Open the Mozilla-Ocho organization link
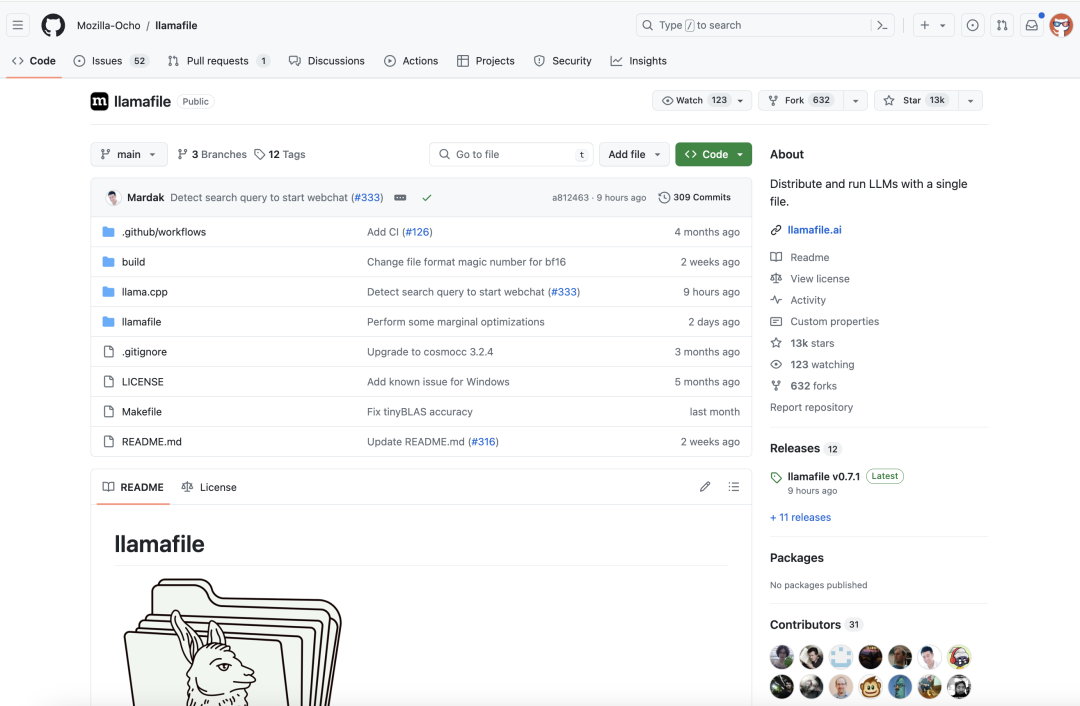 tap(108, 25)
